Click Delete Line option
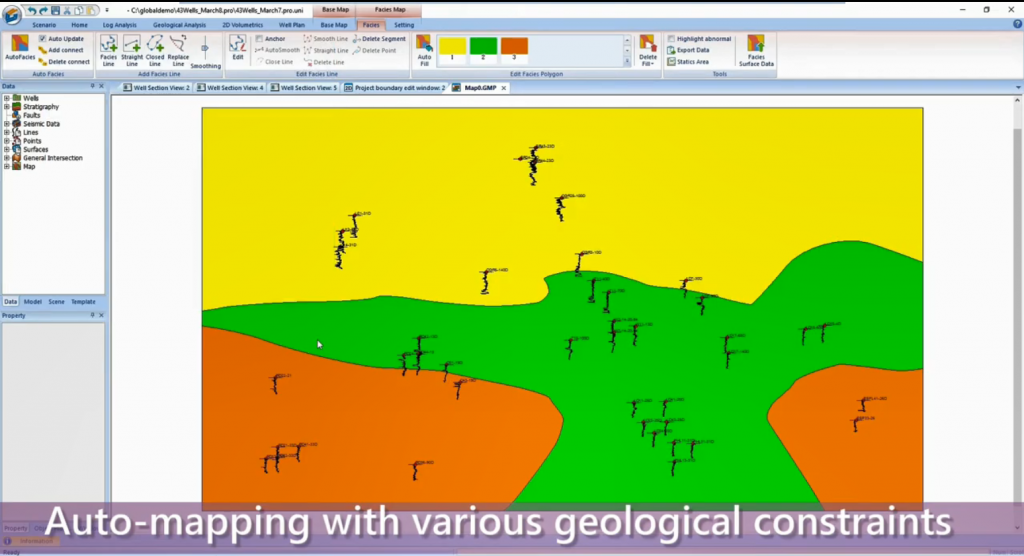1024x556 pixels. [324, 62]
